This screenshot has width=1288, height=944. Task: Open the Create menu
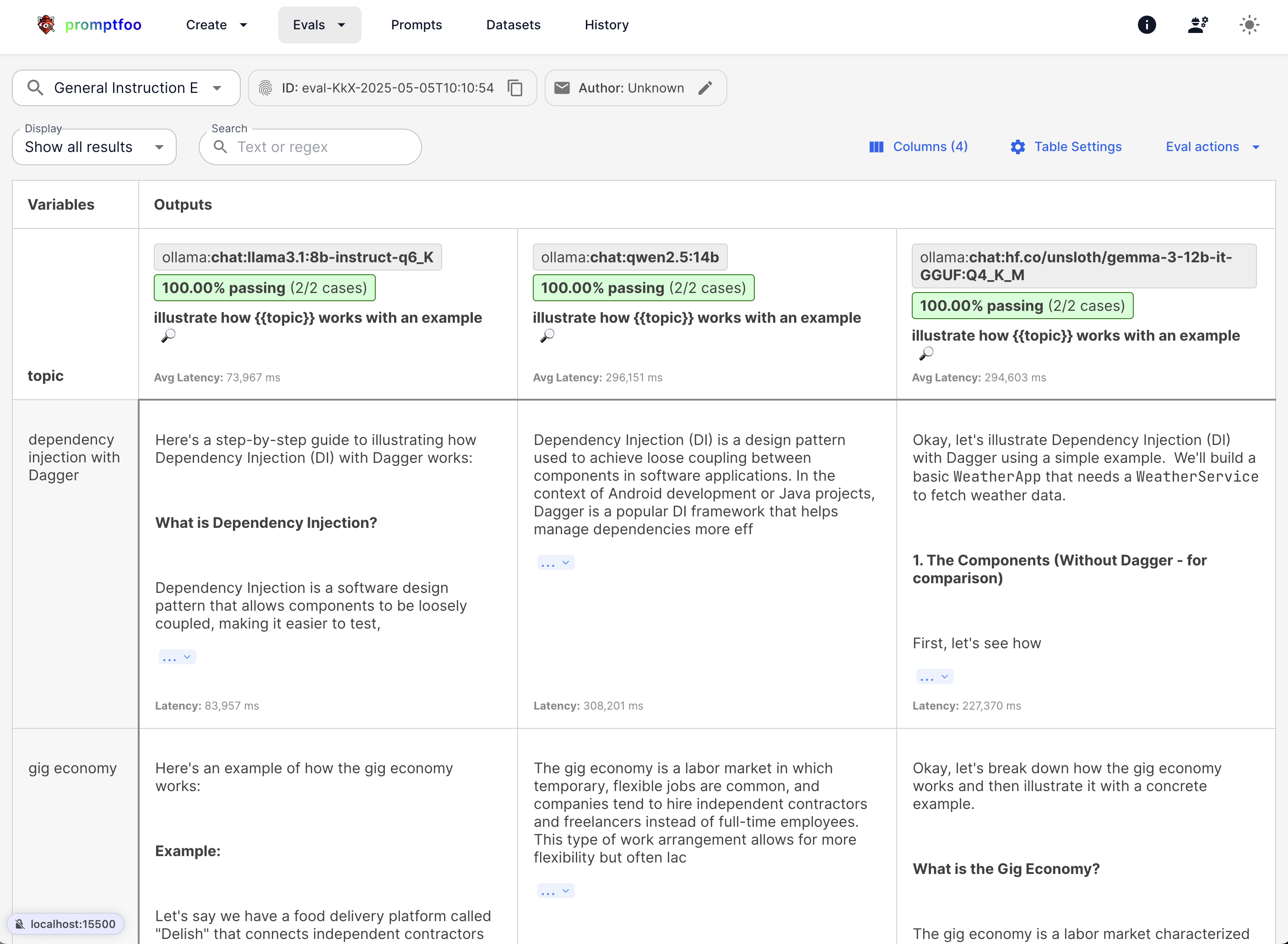pyautogui.click(x=216, y=25)
